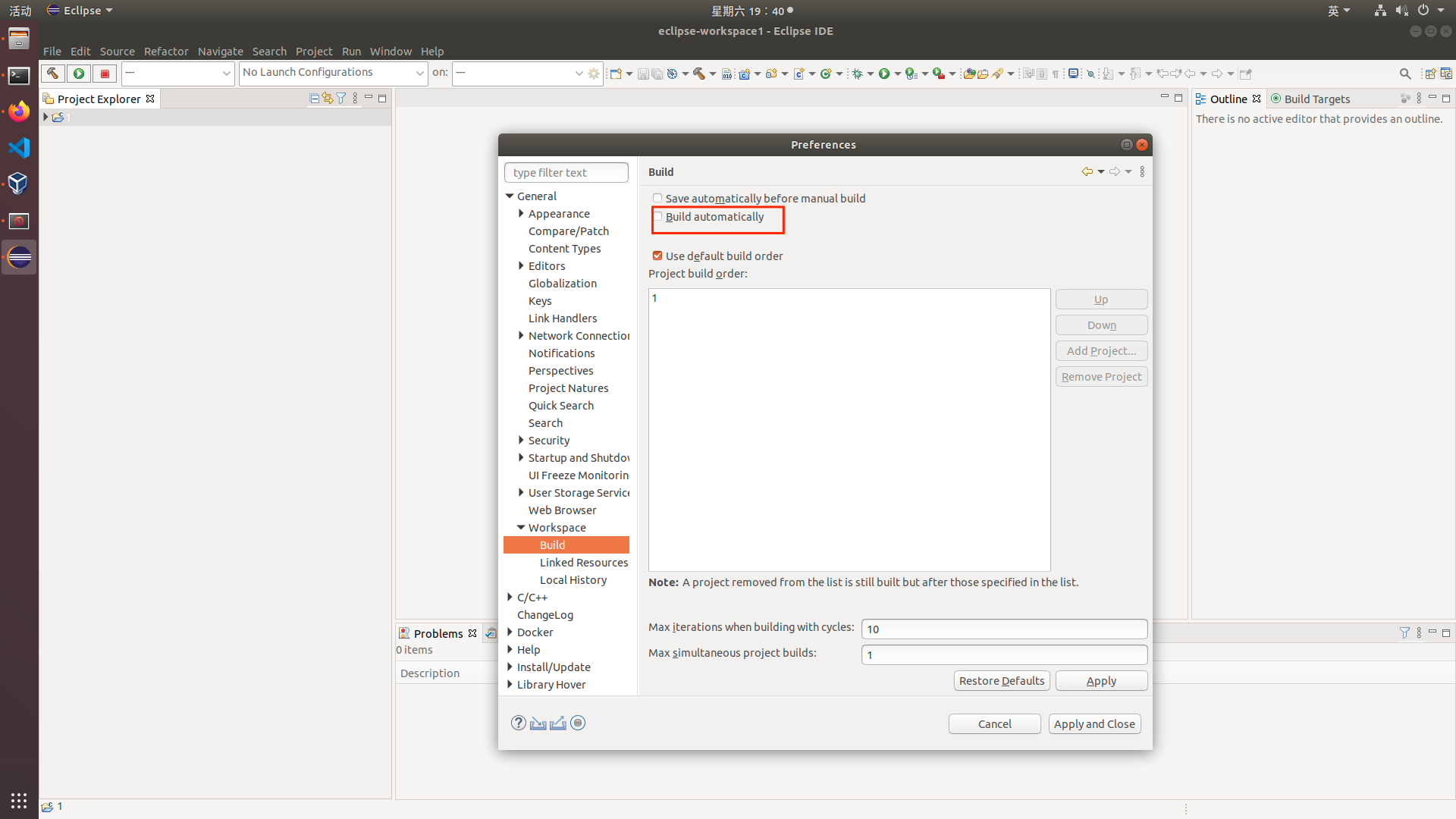The image size is (1456, 819).
Task: Select project 1 in build order list
Action: tap(849, 298)
